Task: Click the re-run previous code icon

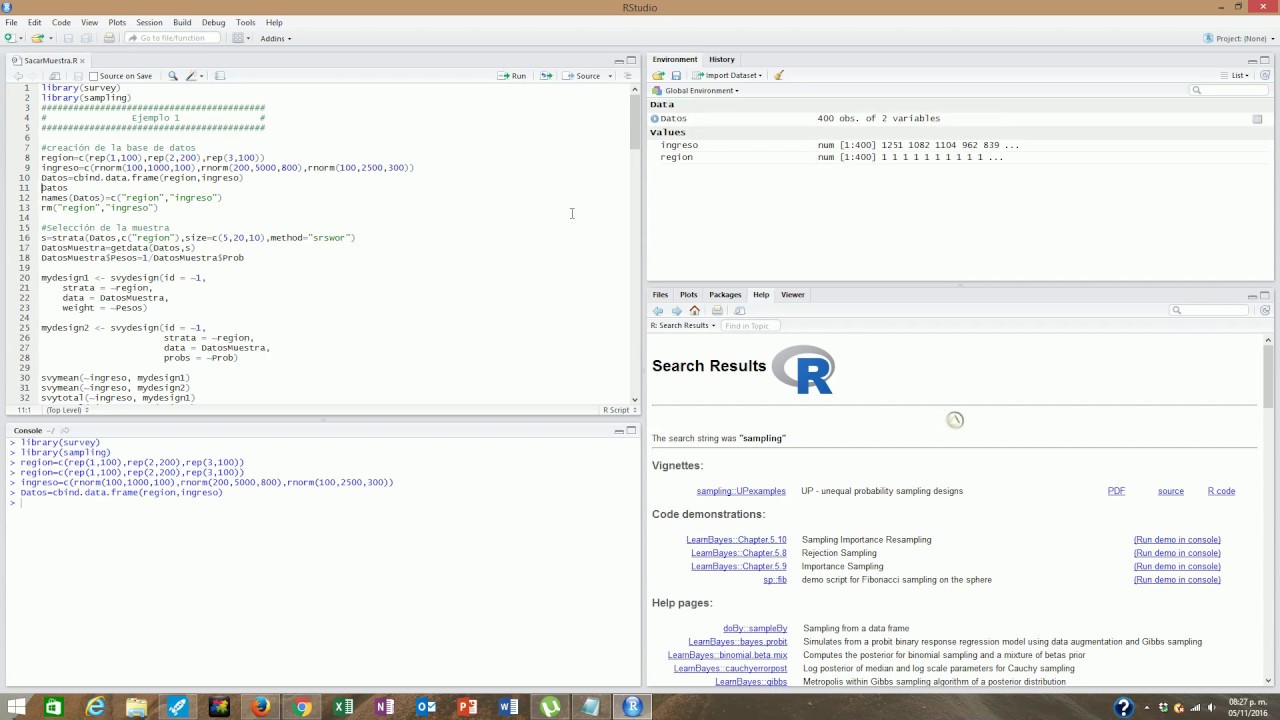Action: pos(546,76)
